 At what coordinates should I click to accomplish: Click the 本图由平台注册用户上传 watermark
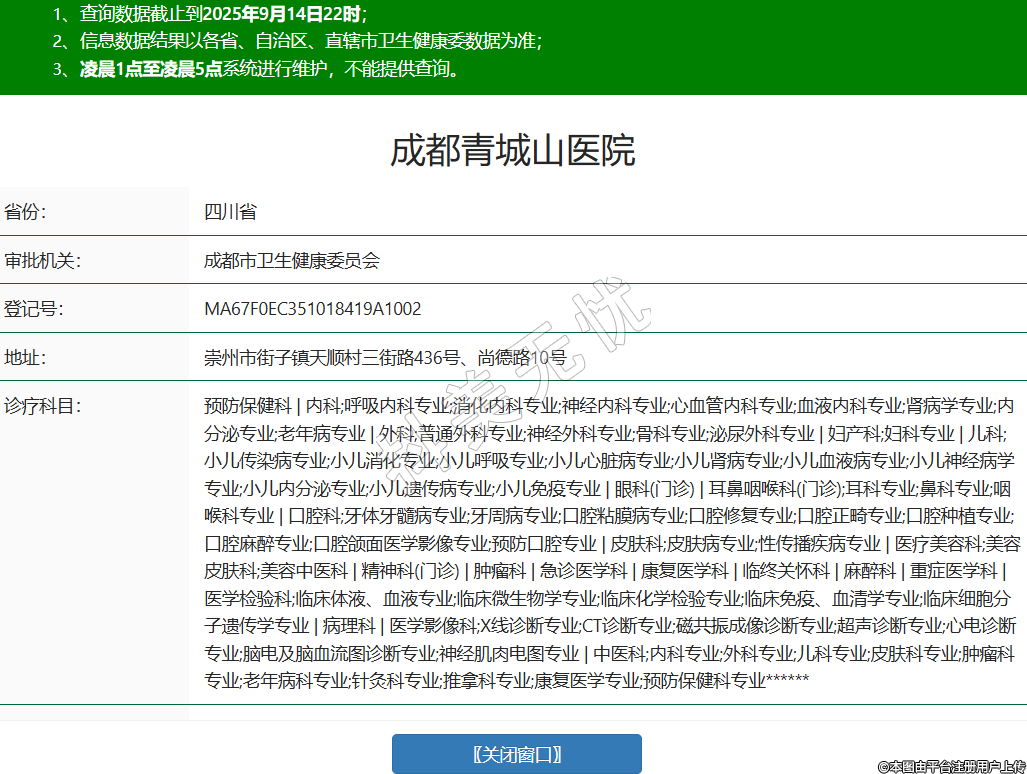point(951,766)
